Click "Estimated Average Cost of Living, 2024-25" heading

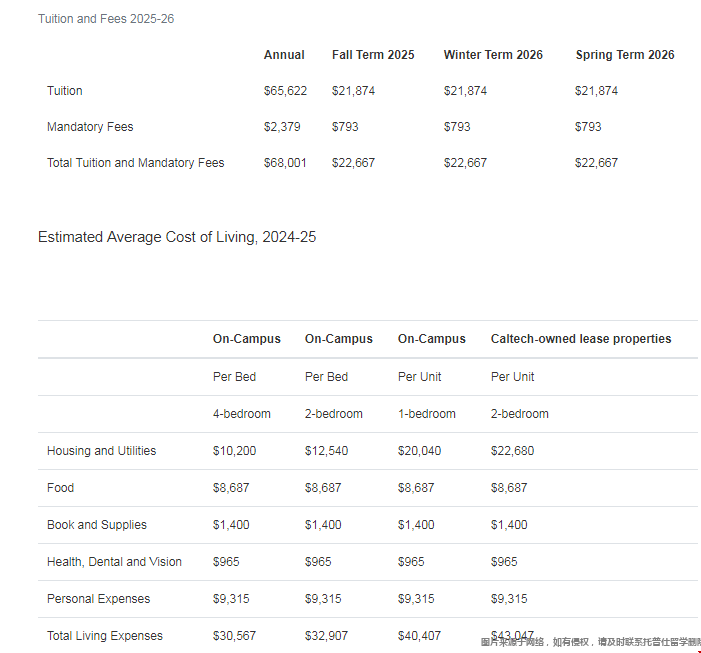pos(177,237)
